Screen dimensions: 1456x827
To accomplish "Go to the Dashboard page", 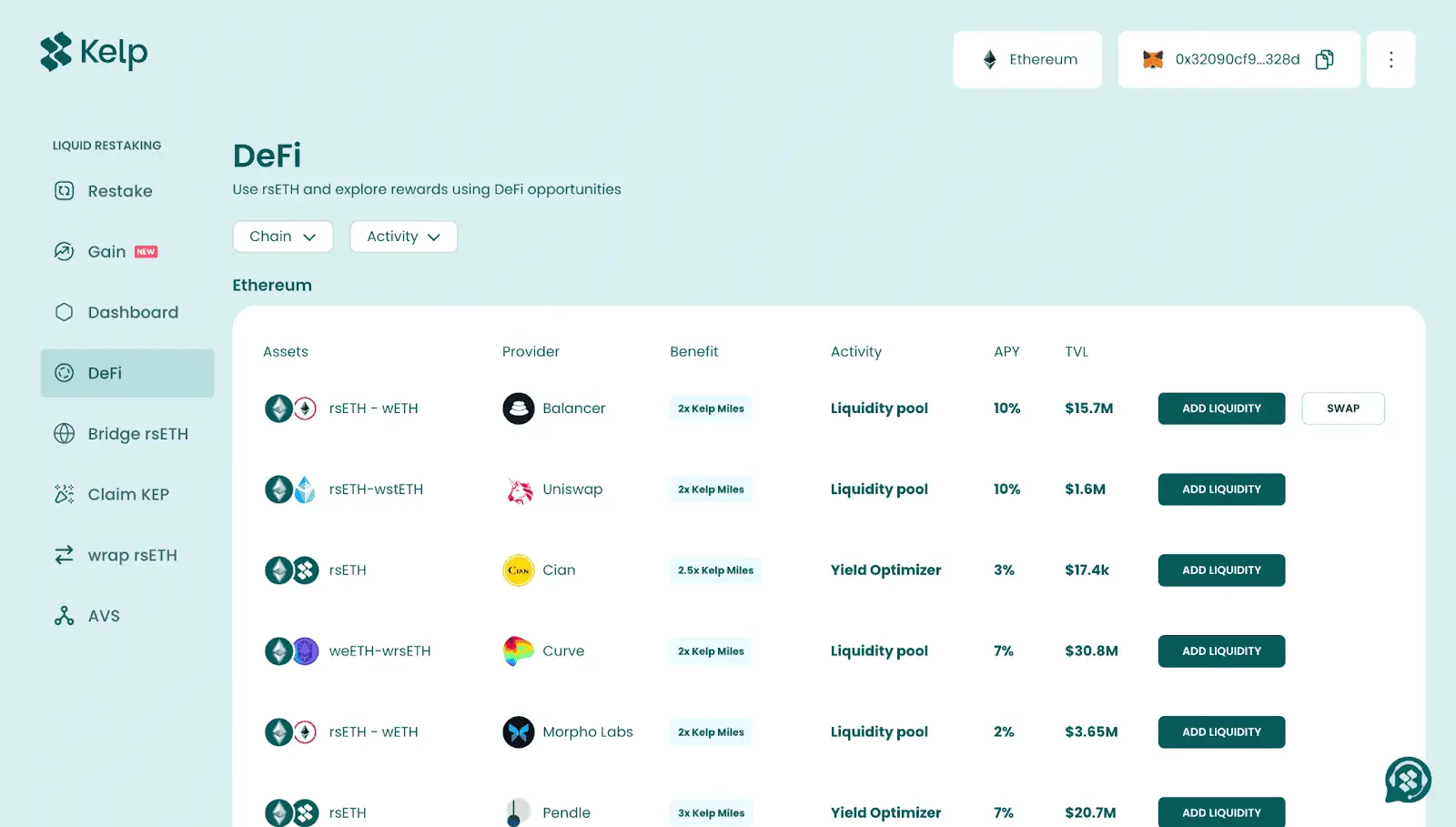I will (127, 312).
